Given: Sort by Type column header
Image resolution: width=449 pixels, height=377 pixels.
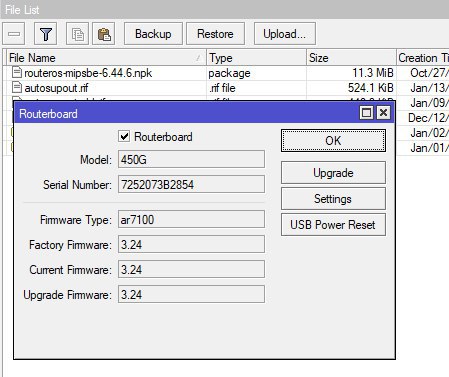Looking at the screenshot, I should pos(256,58).
